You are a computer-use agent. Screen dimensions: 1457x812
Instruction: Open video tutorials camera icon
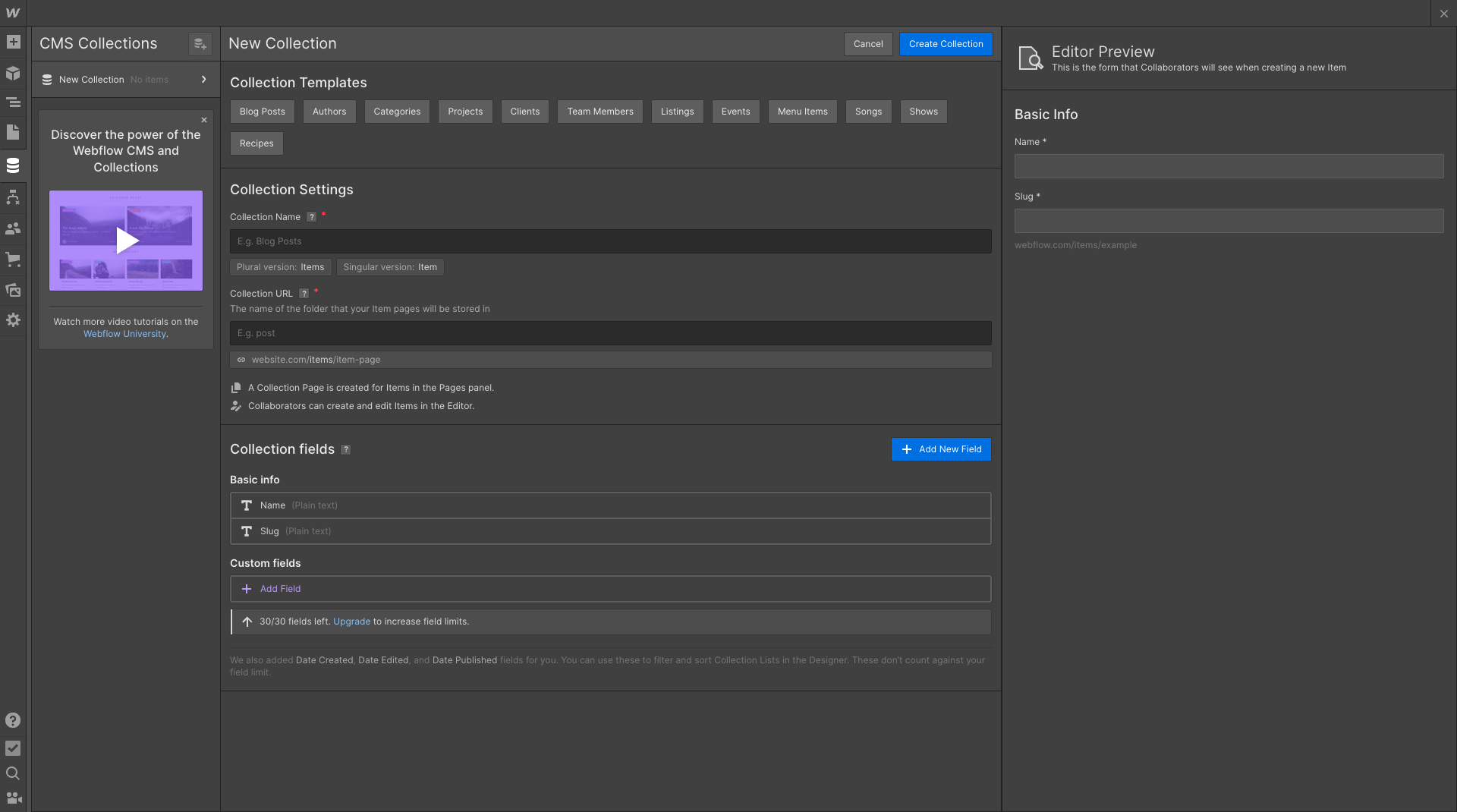coord(13,798)
